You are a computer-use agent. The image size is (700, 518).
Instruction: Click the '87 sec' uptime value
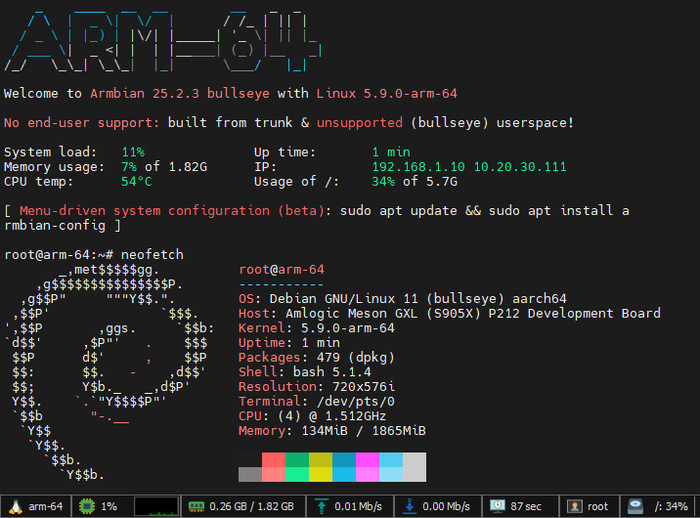coord(526,506)
